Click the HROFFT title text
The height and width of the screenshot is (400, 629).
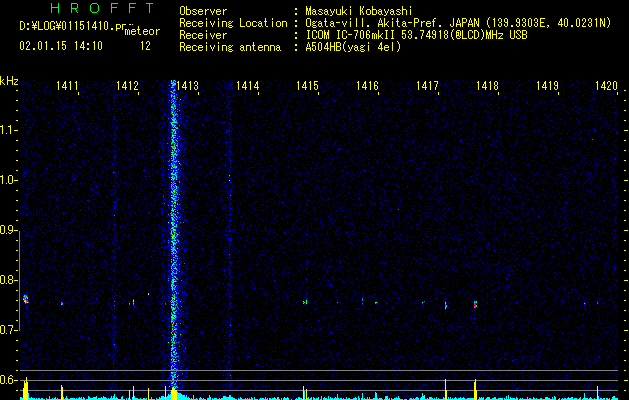pyautogui.click(x=102, y=8)
